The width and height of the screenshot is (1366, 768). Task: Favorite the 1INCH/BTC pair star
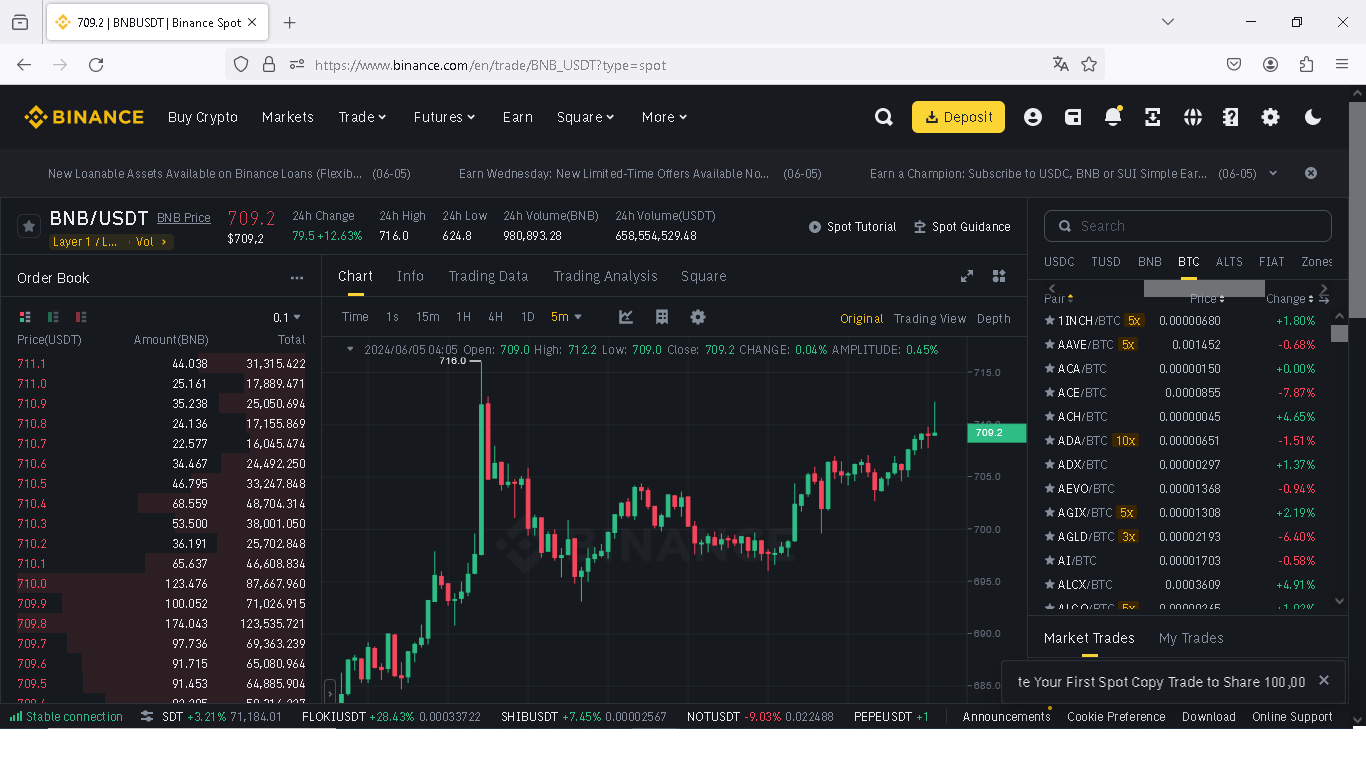point(1050,321)
